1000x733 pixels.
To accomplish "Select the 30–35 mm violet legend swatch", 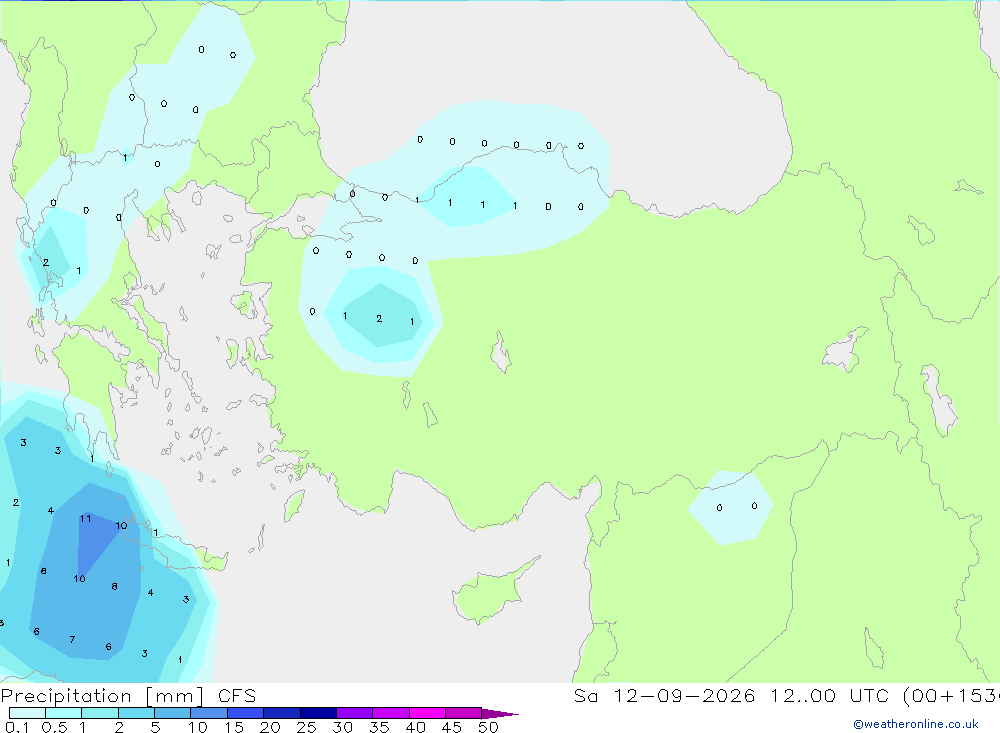I will (x=354, y=713).
